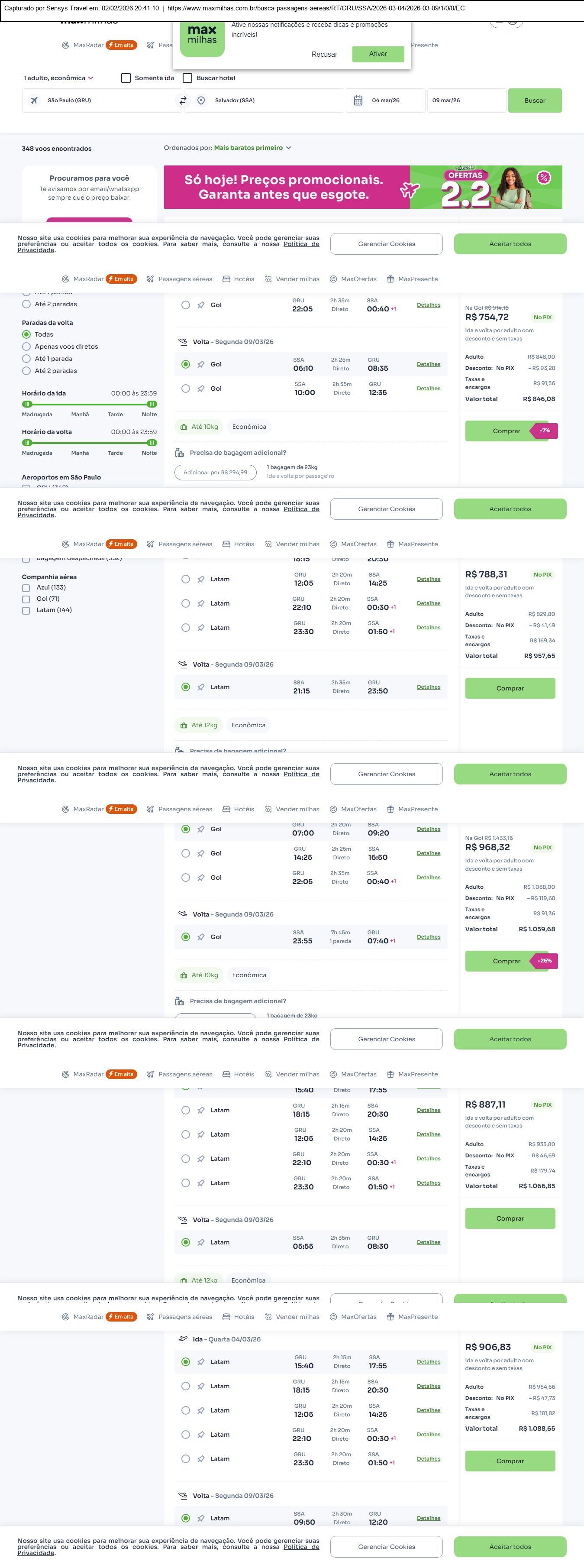Enable the 'Somente ida' checkbox

(126, 78)
